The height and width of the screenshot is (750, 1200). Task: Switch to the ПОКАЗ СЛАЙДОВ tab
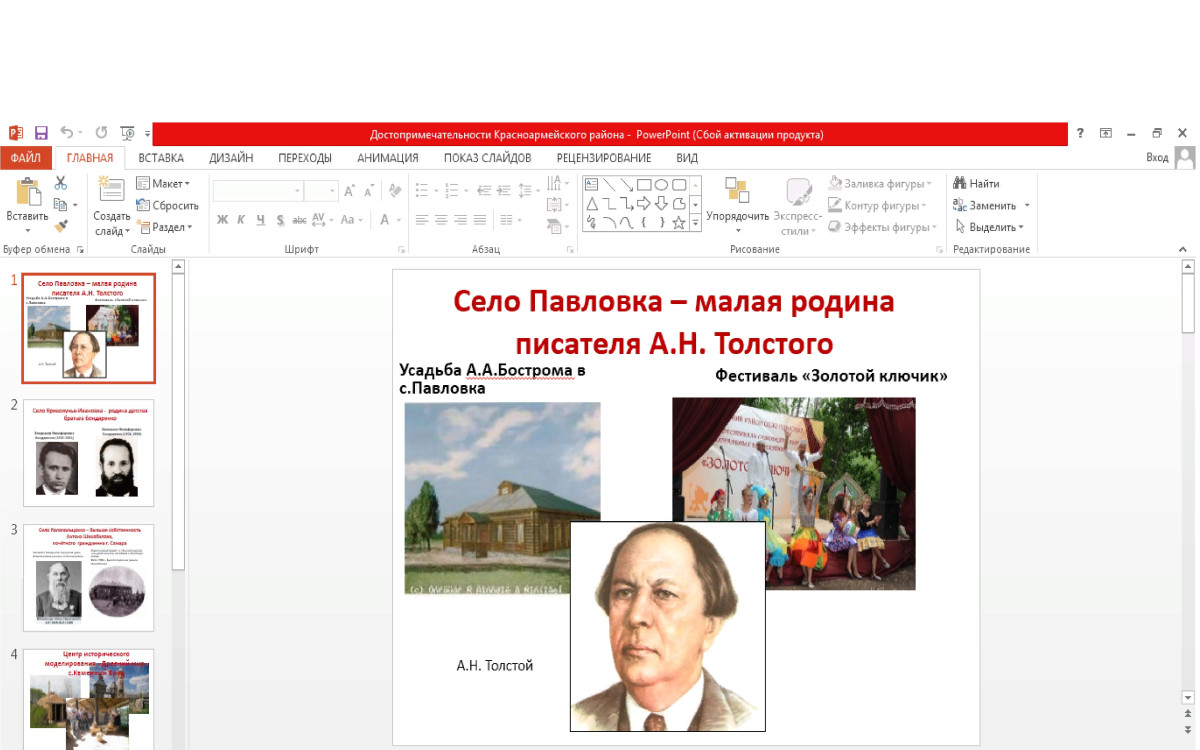click(x=488, y=158)
